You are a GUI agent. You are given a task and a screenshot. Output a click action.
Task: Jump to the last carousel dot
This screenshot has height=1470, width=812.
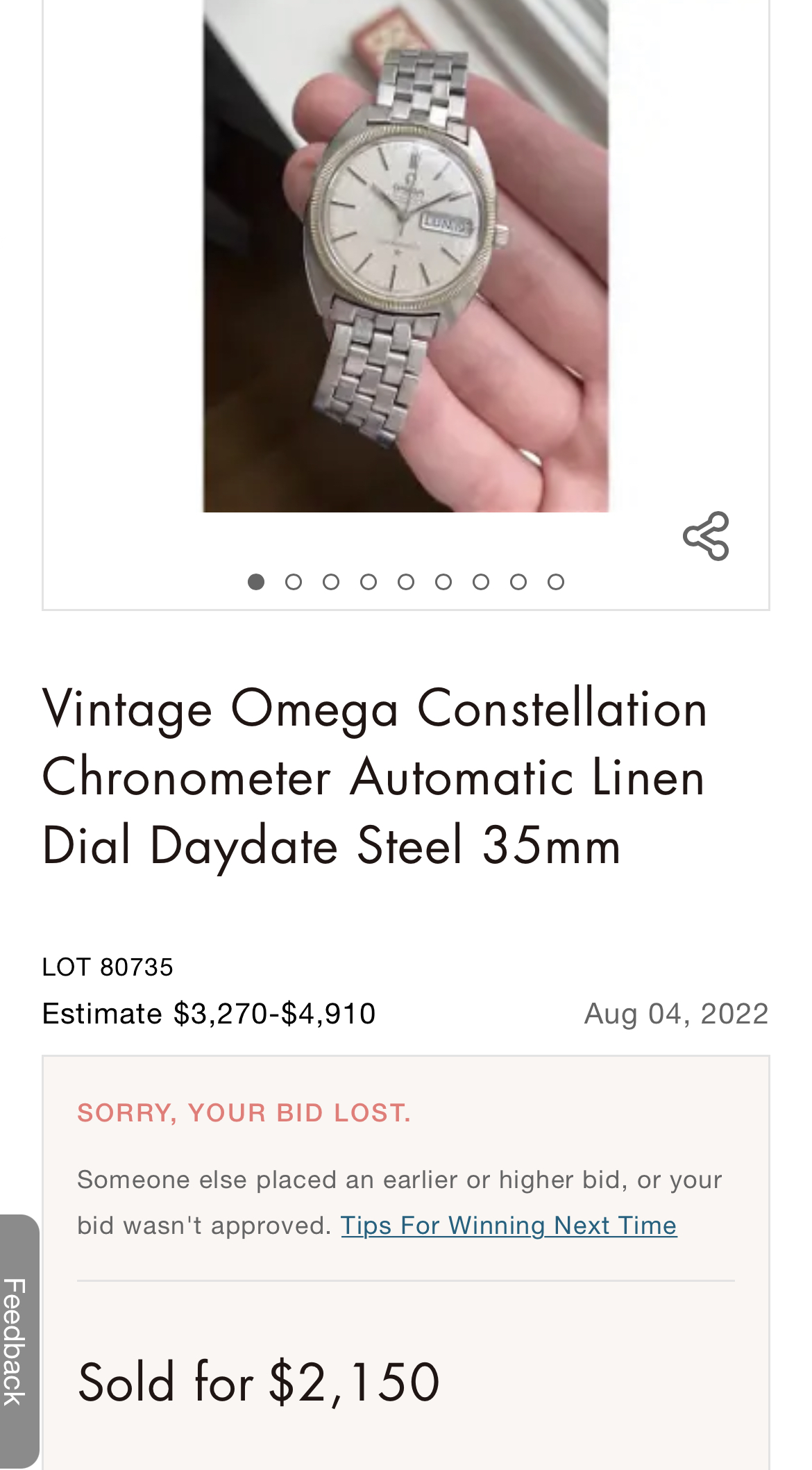pos(556,582)
